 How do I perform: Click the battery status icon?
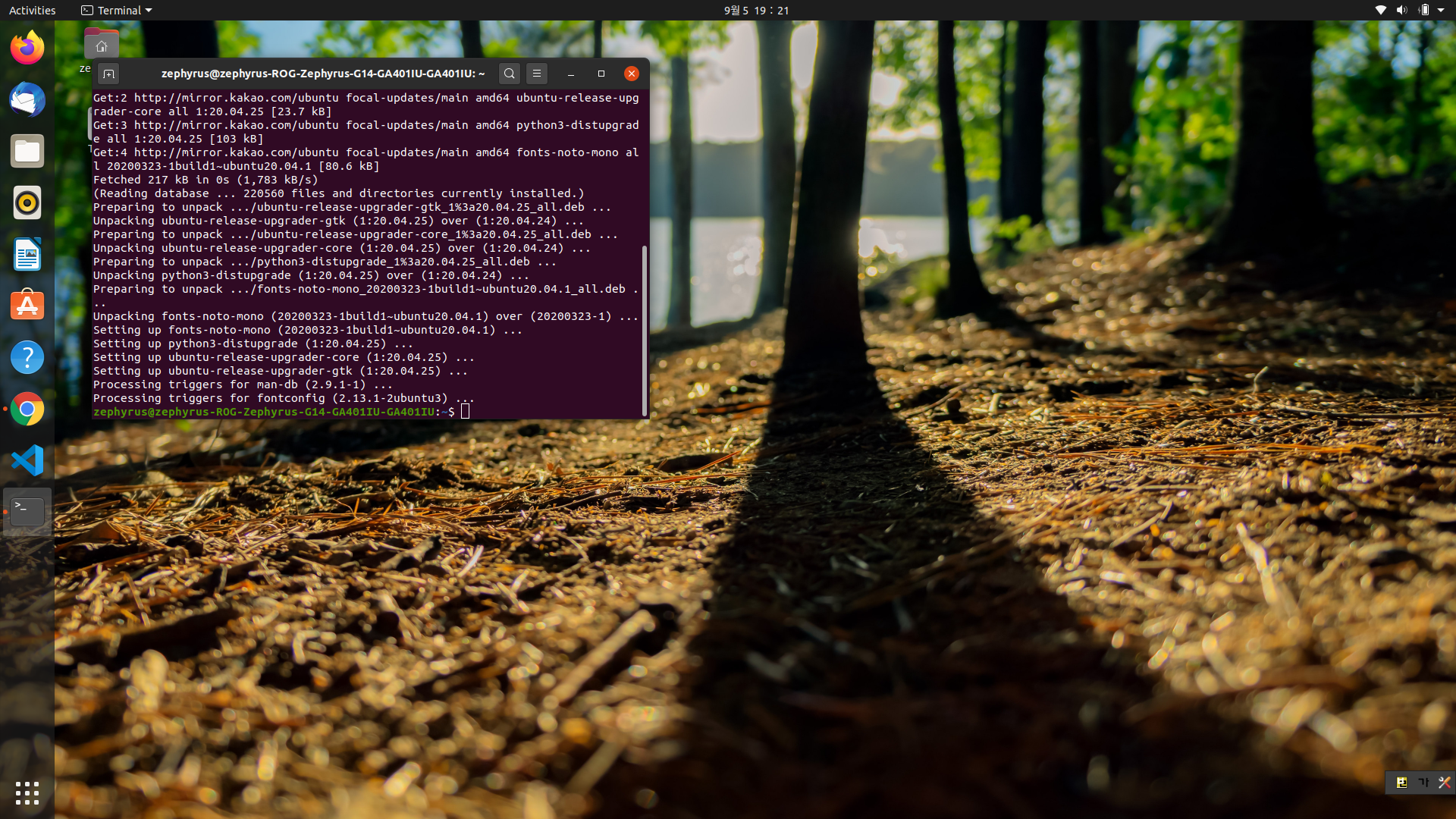pos(1423,10)
